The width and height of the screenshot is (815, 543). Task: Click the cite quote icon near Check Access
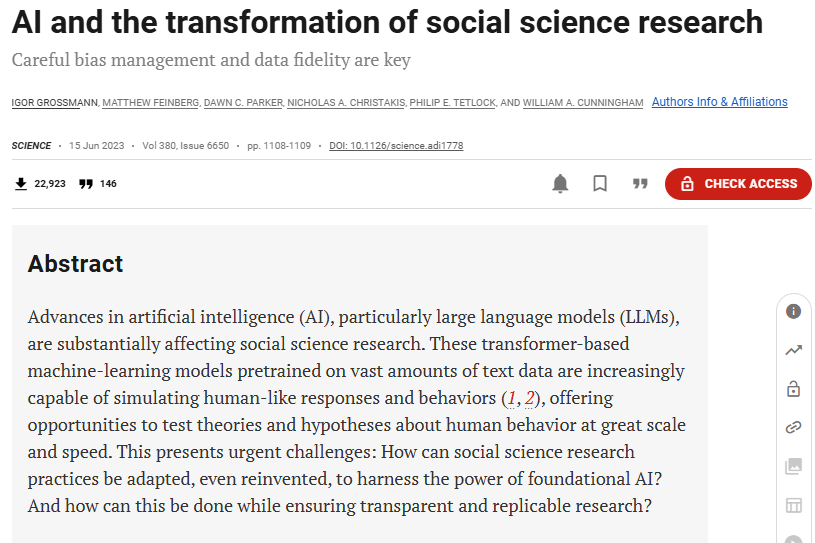pyautogui.click(x=640, y=184)
